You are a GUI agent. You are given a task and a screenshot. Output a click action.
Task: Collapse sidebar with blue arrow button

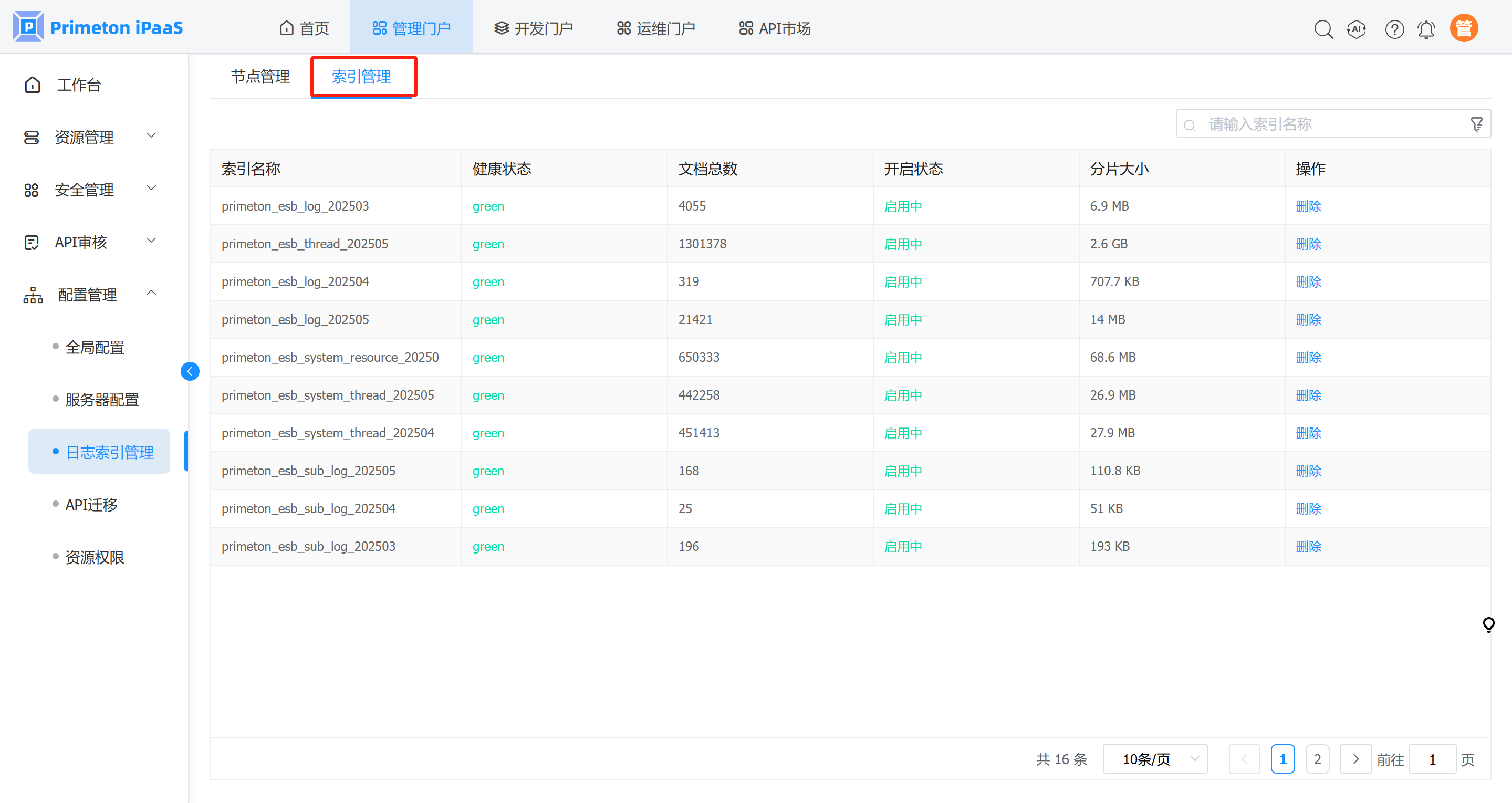190,371
